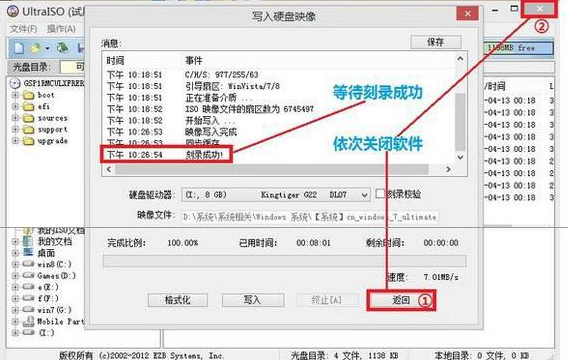Viewport: 568px width, 360px height.
Task: Select the (I:) removable drive icon
Action: click(x=28, y=332)
